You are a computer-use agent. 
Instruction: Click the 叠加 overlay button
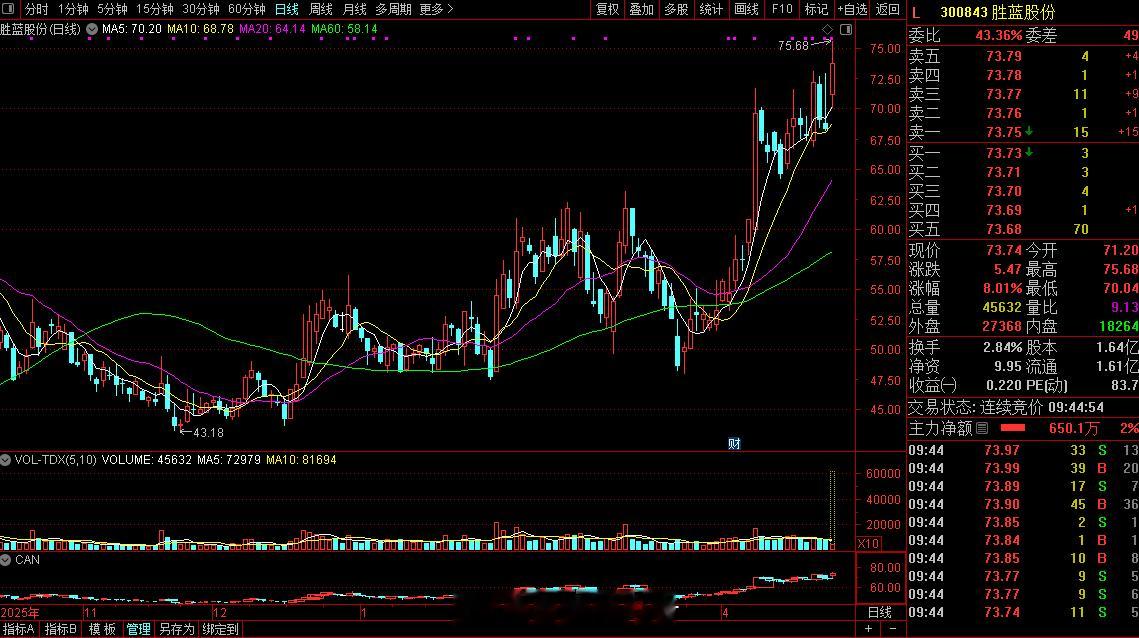641,9
